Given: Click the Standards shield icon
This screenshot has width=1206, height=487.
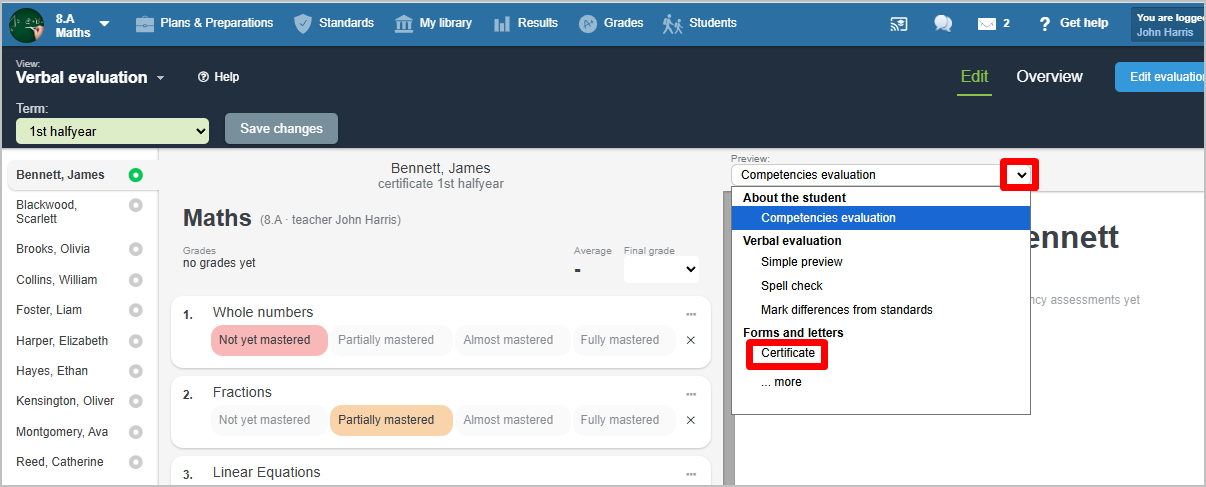Looking at the screenshot, I should point(303,23).
